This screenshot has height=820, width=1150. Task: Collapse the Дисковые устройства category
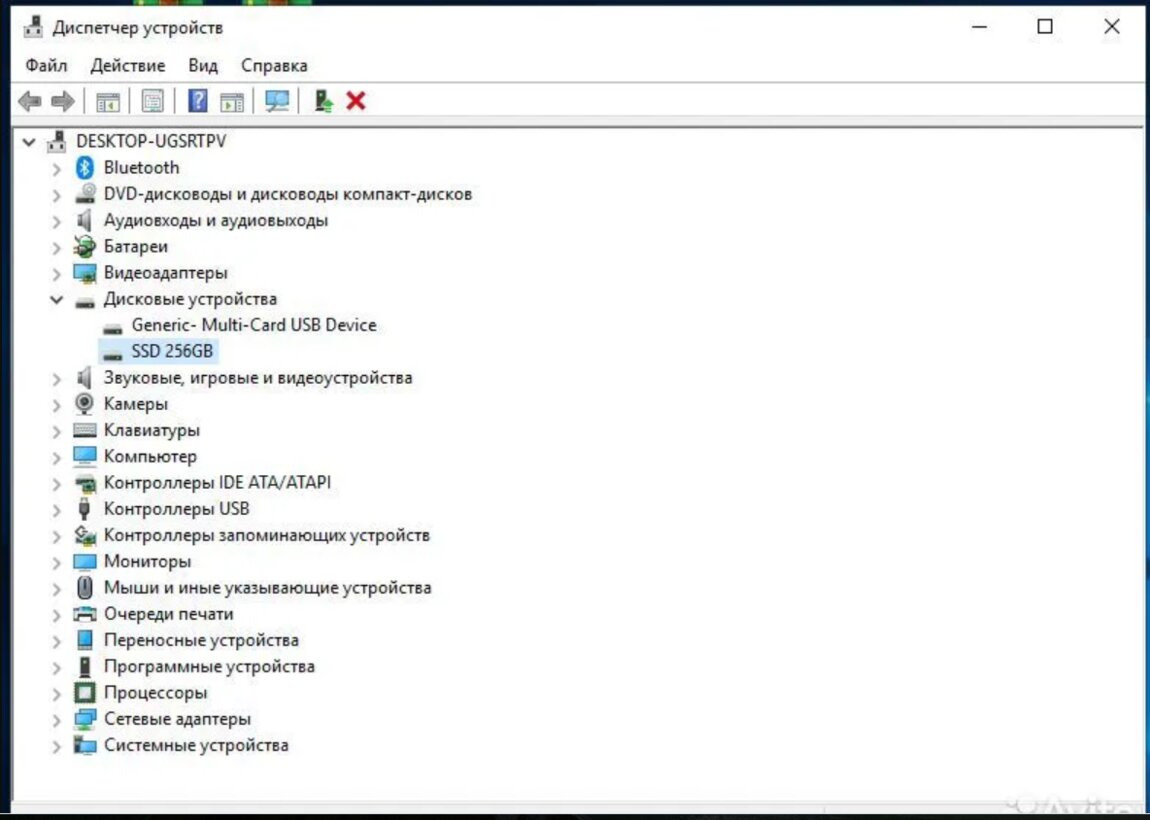(x=57, y=299)
